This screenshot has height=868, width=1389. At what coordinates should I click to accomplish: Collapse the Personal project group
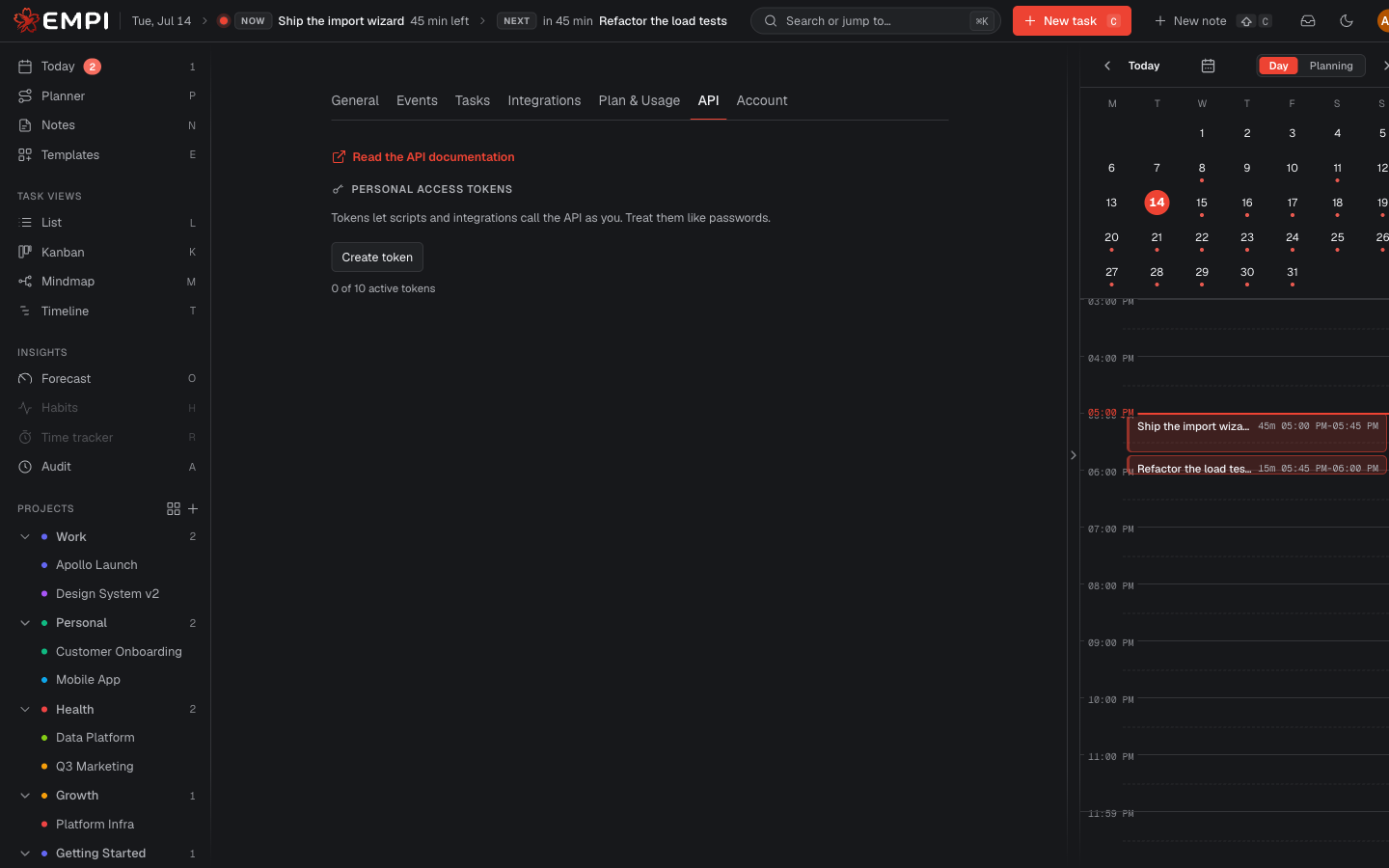25,623
